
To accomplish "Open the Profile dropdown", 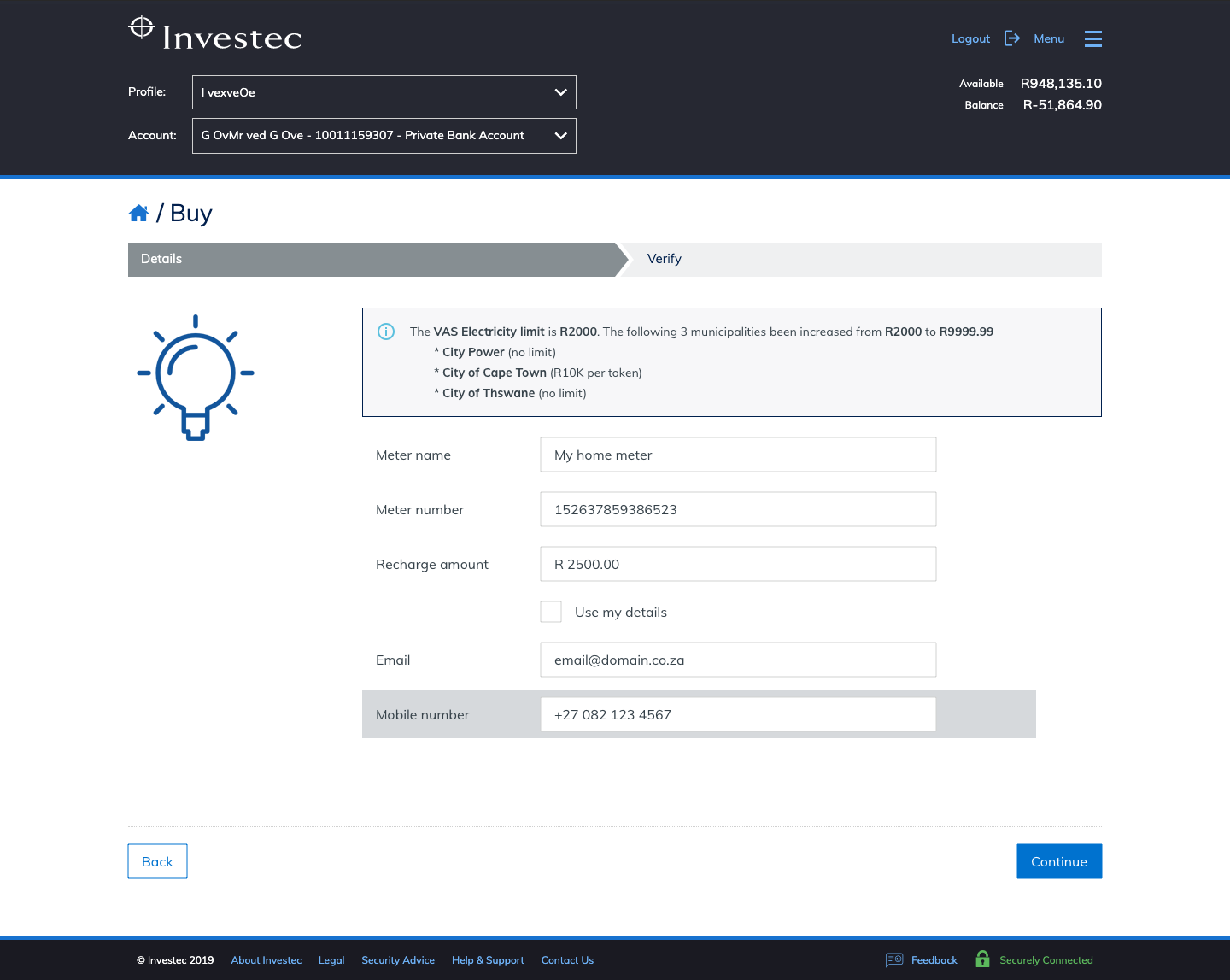I will point(384,92).
